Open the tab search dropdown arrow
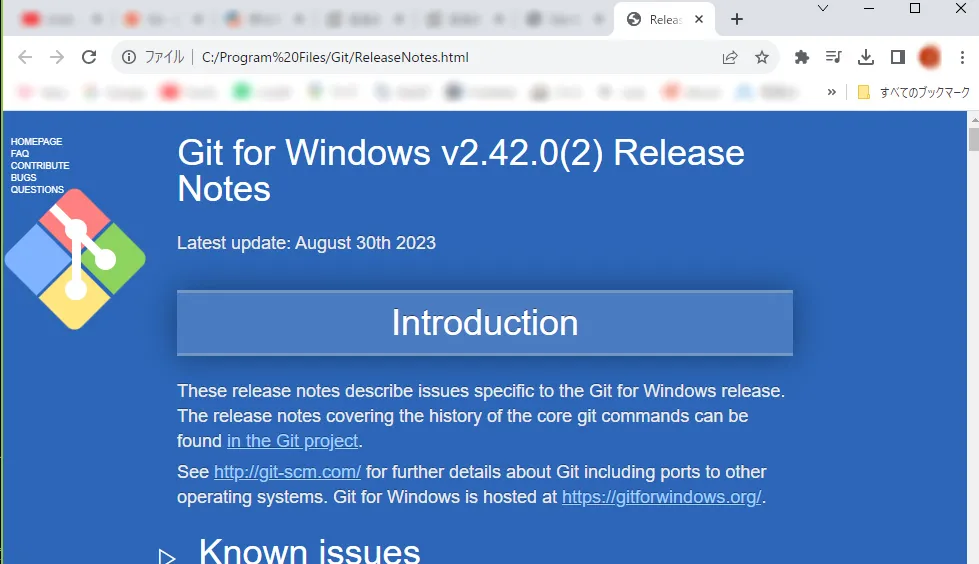Screen dimensions: 979x564 (823, 8)
